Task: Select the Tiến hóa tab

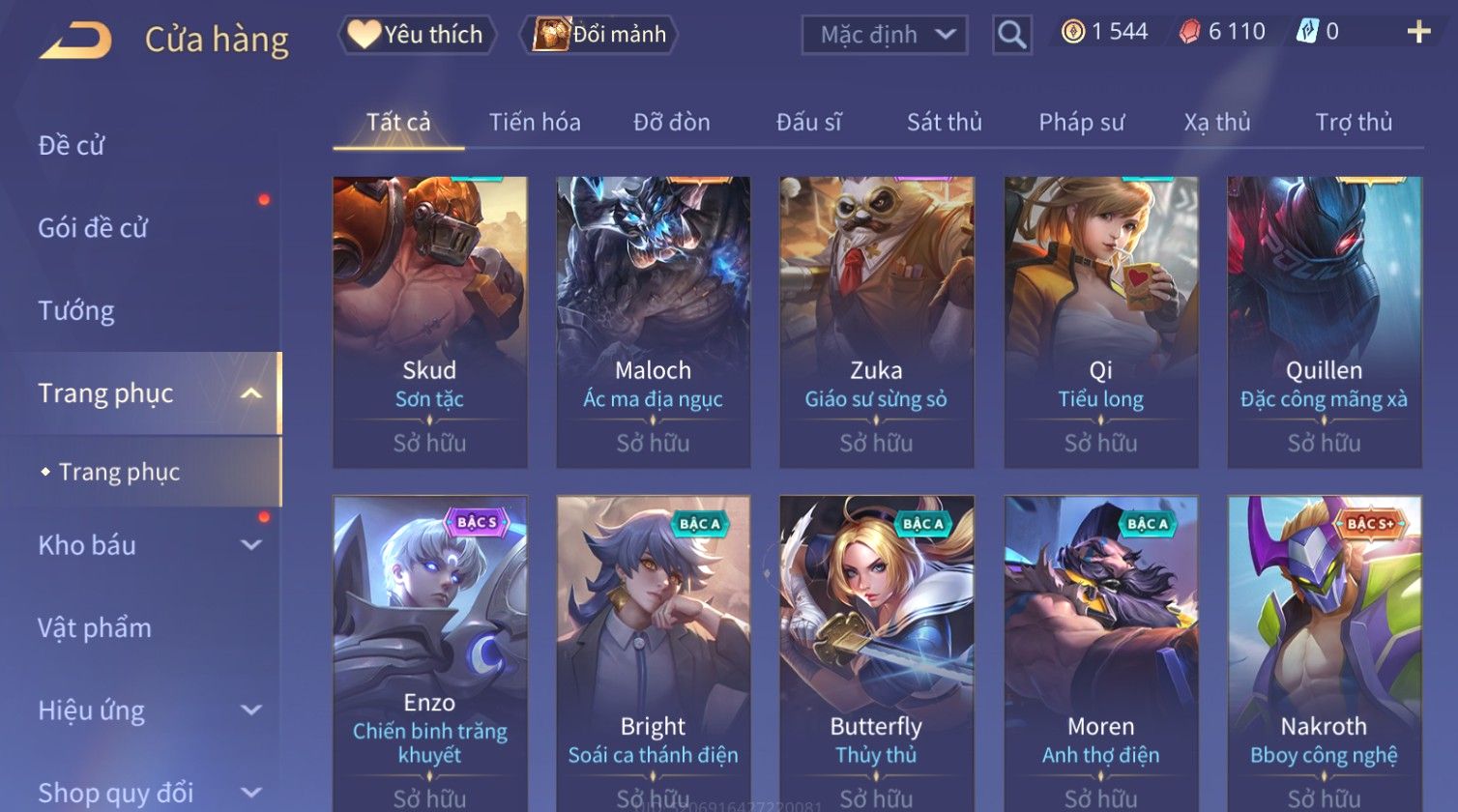Action: pos(535,123)
